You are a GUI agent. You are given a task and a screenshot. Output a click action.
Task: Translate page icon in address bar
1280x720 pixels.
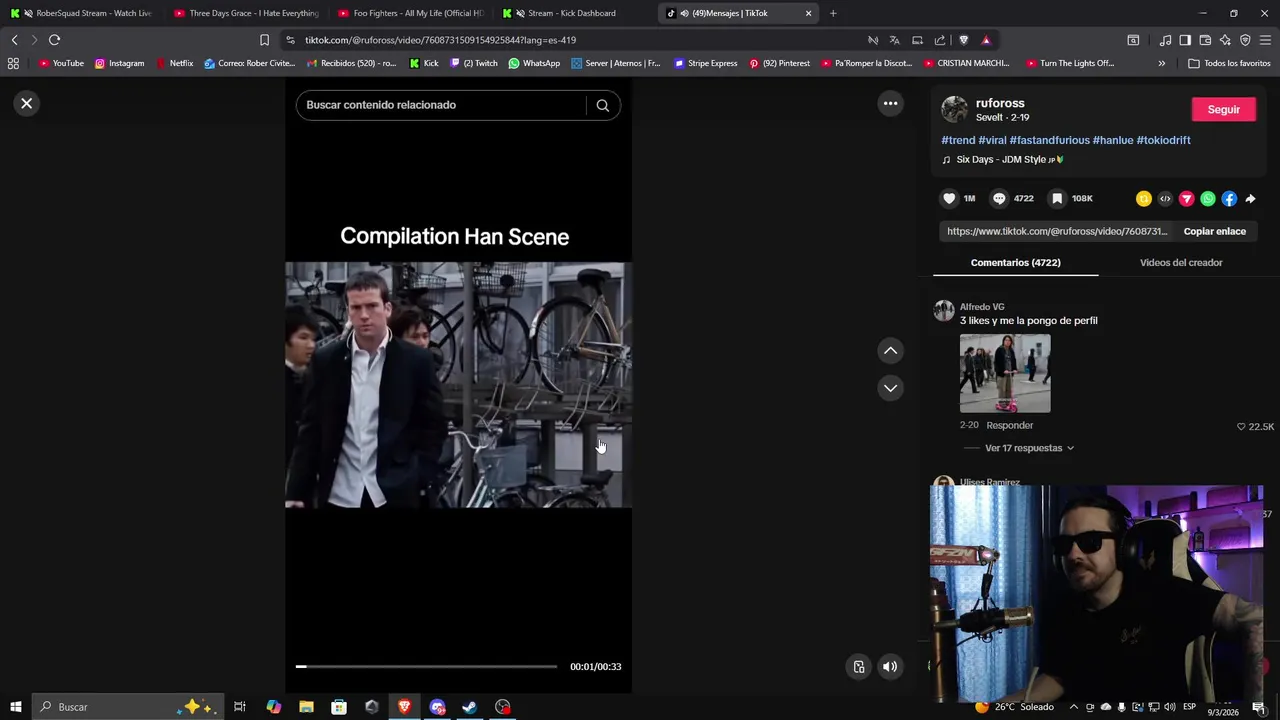[x=894, y=40]
